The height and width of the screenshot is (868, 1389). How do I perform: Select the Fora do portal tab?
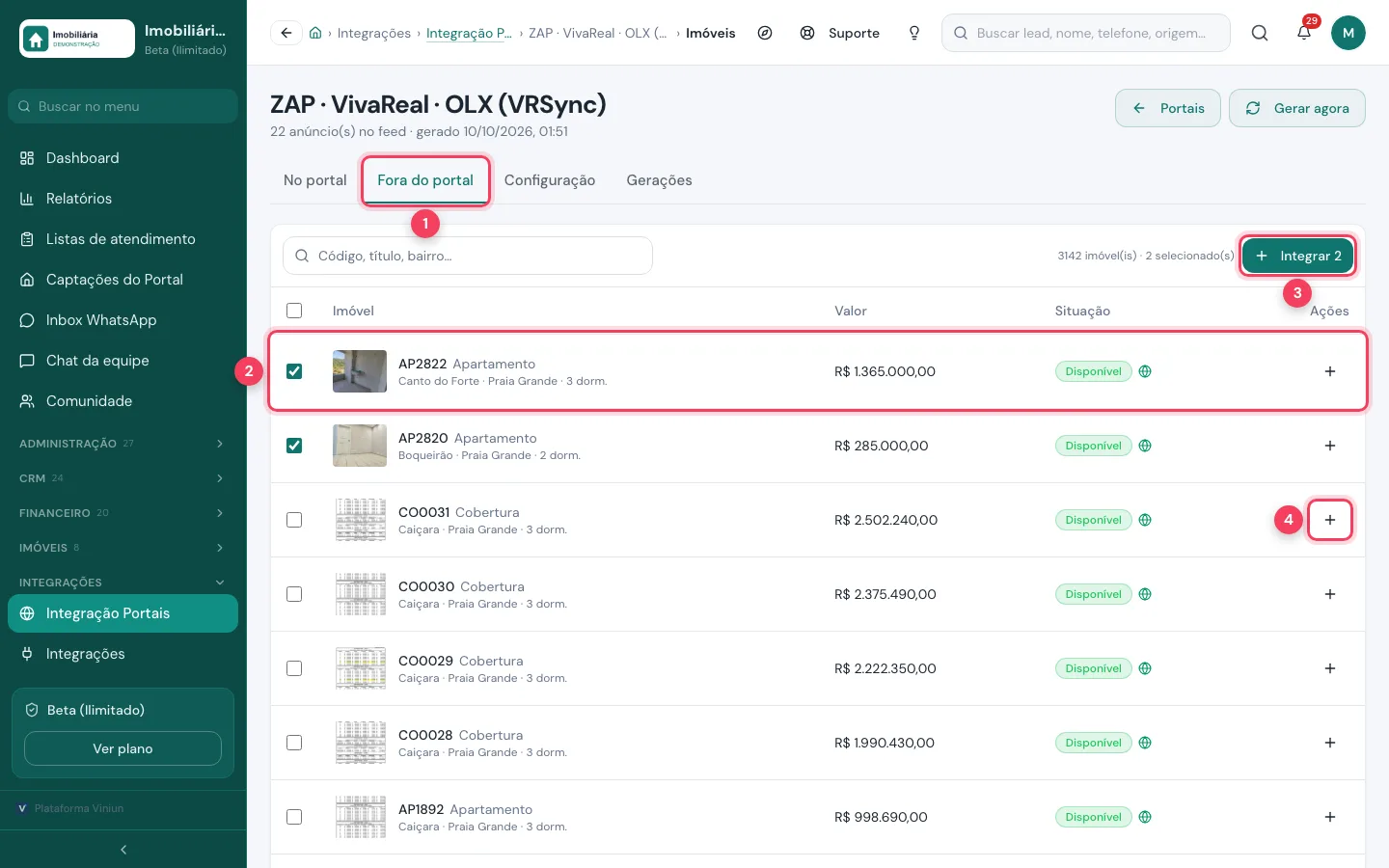click(x=425, y=180)
